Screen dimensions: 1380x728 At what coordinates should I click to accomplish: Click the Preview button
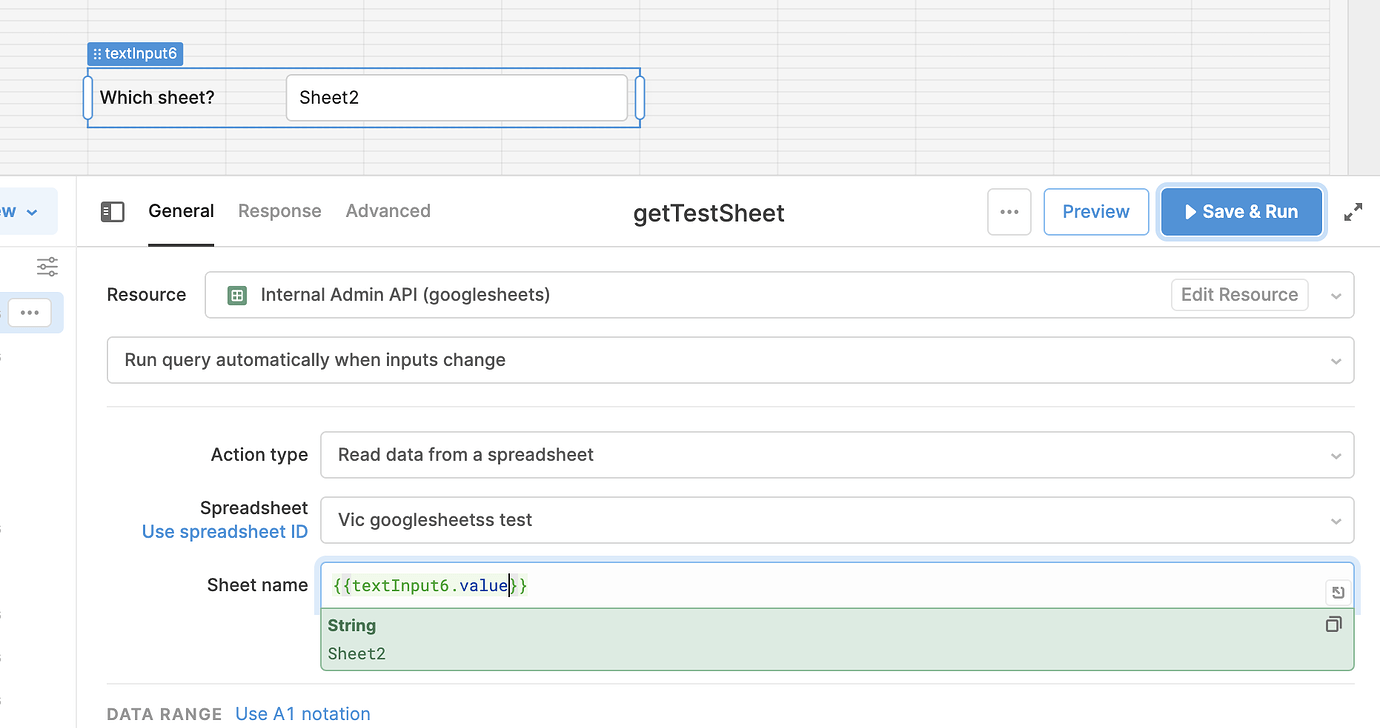pyautogui.click(x=1095, y=211)
